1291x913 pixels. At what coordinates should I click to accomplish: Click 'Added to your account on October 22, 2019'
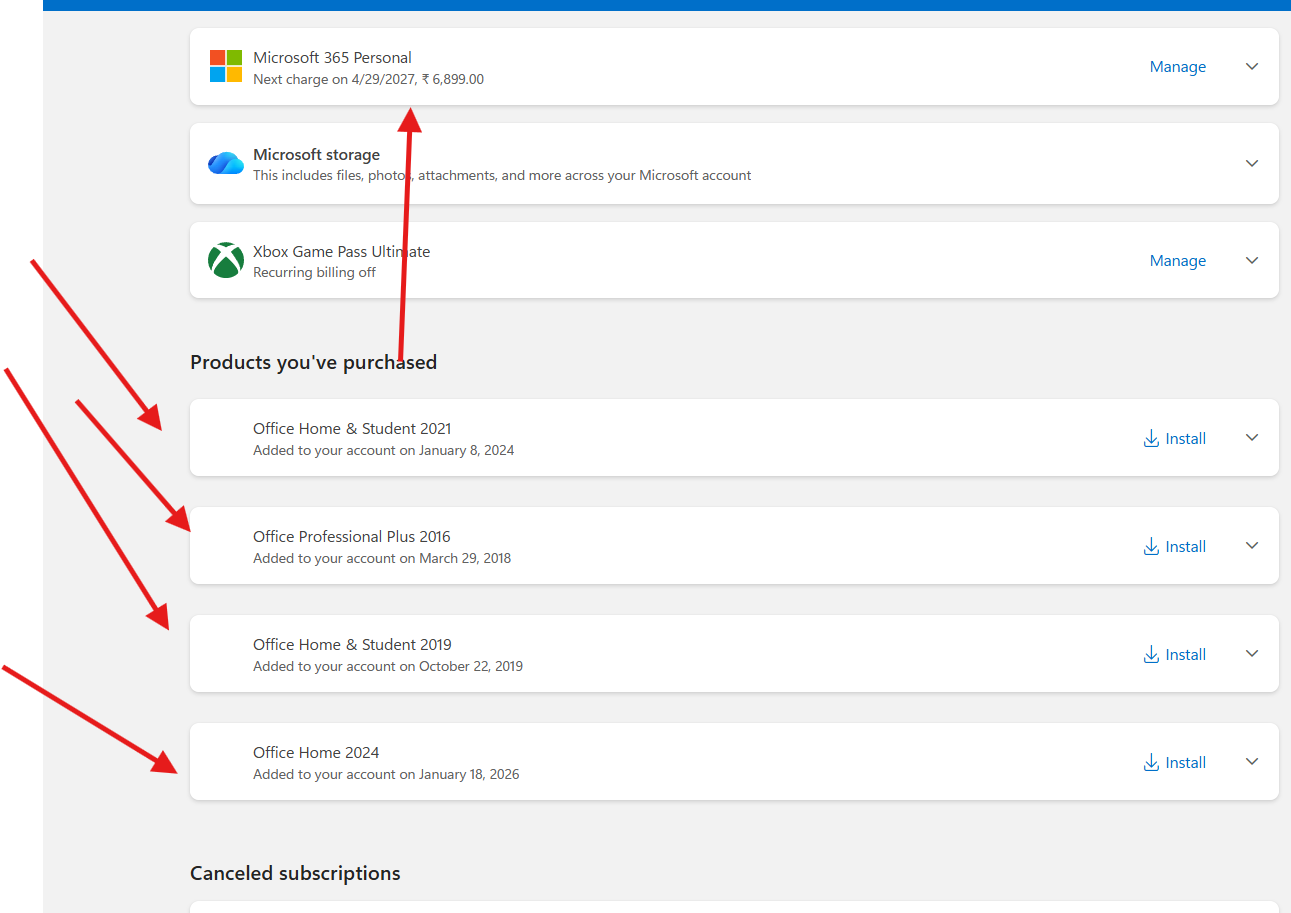(388, 666)
